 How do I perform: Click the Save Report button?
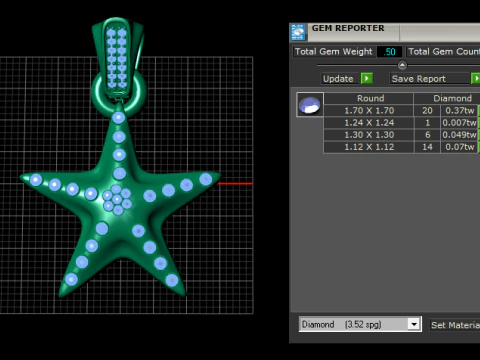pos(430,79)
